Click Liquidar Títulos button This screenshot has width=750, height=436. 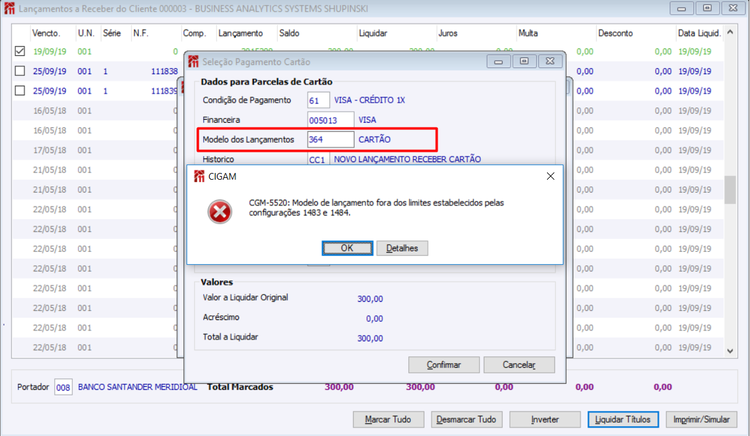tap(623, 419)
